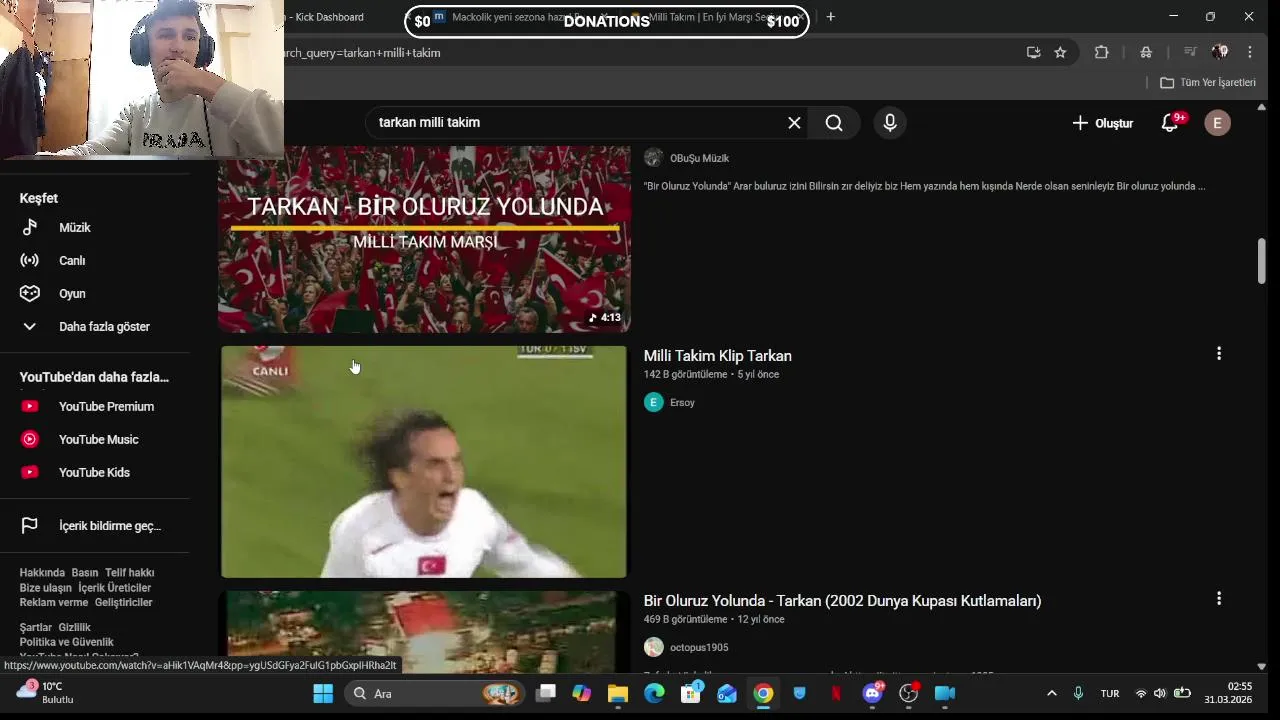Open YouTube notifications bell

1170,123
